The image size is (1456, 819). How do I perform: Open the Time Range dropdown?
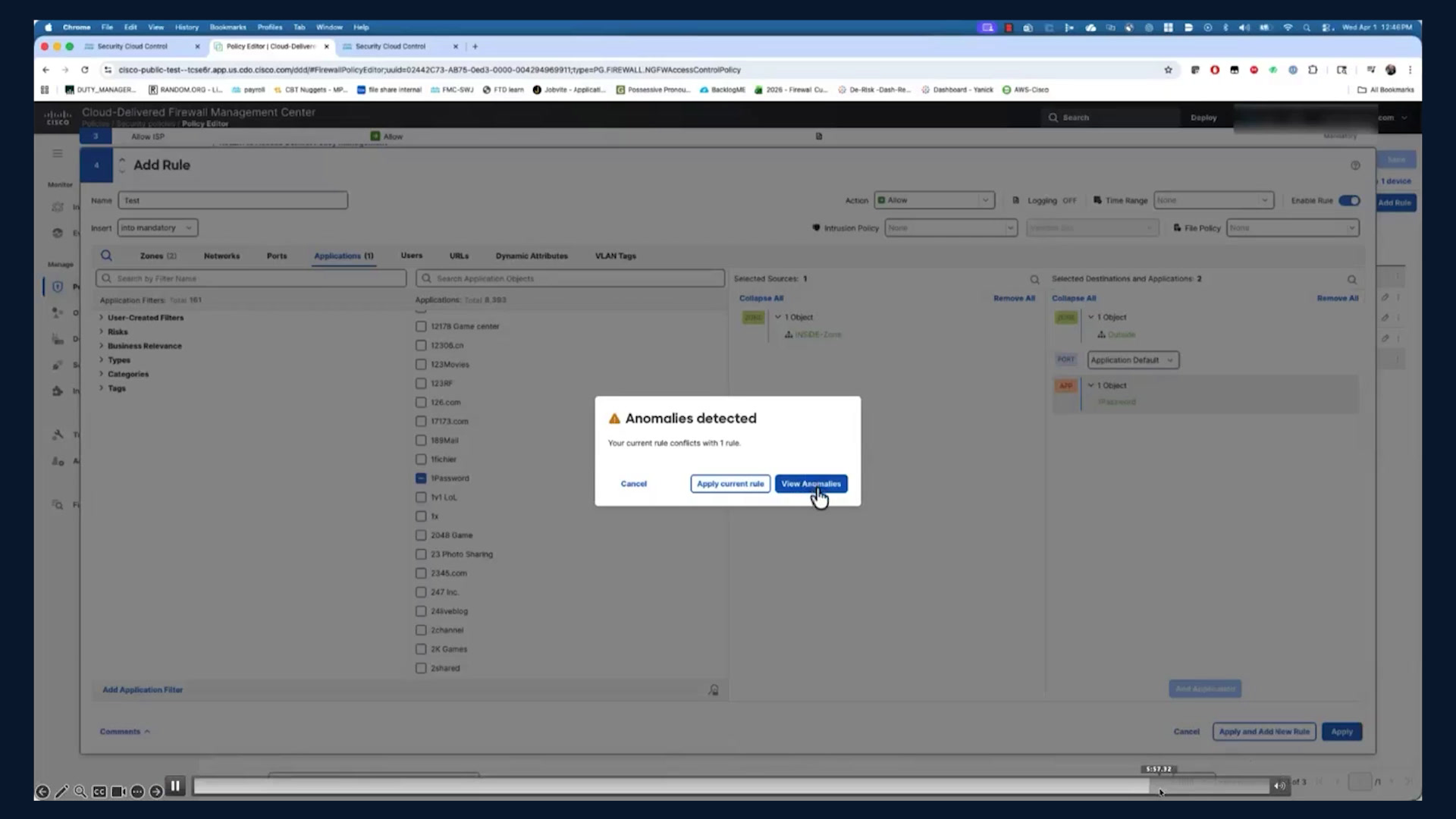(x=1213, y=200)
